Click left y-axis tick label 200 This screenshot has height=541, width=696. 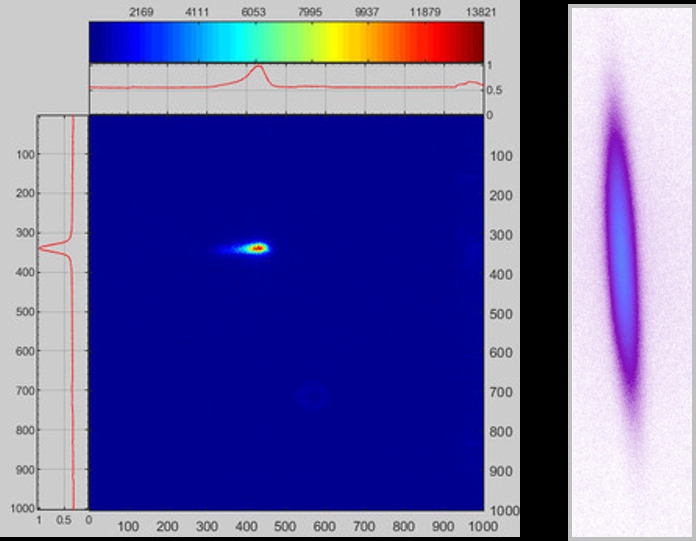click(26, 193)
